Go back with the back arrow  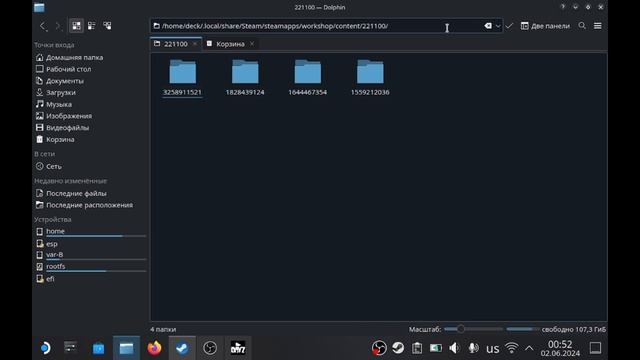click(43, 26)
